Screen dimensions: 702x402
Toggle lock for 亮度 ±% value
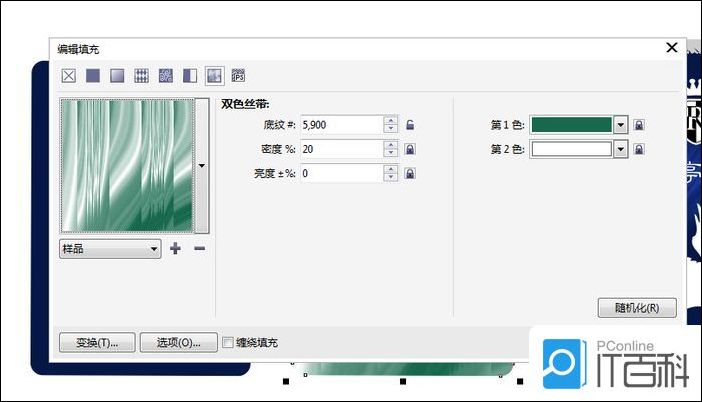click(410, 173)
